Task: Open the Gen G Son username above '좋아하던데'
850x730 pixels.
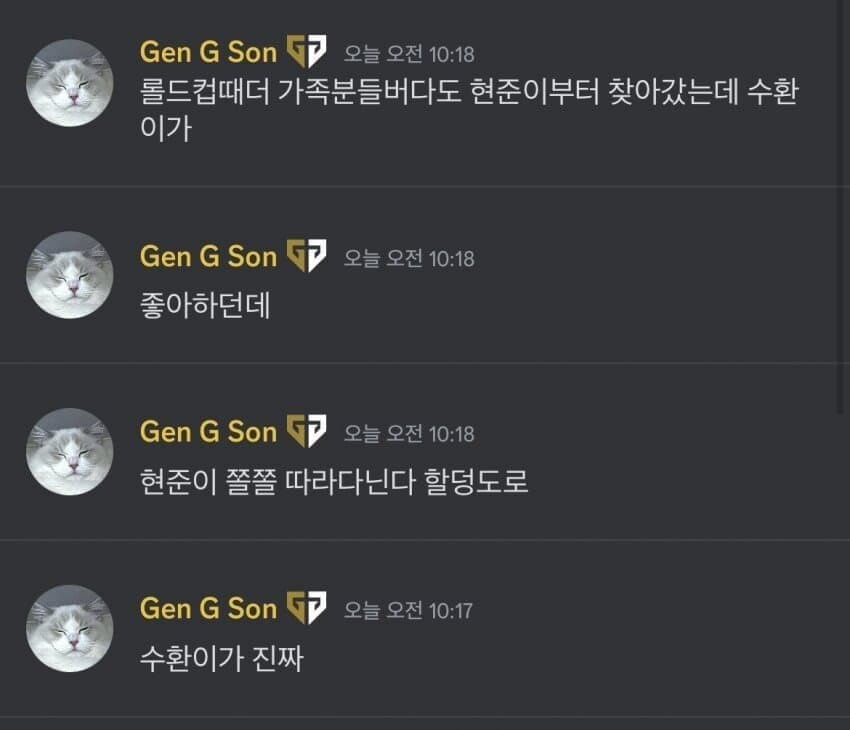Action: (x=208, y=256)
